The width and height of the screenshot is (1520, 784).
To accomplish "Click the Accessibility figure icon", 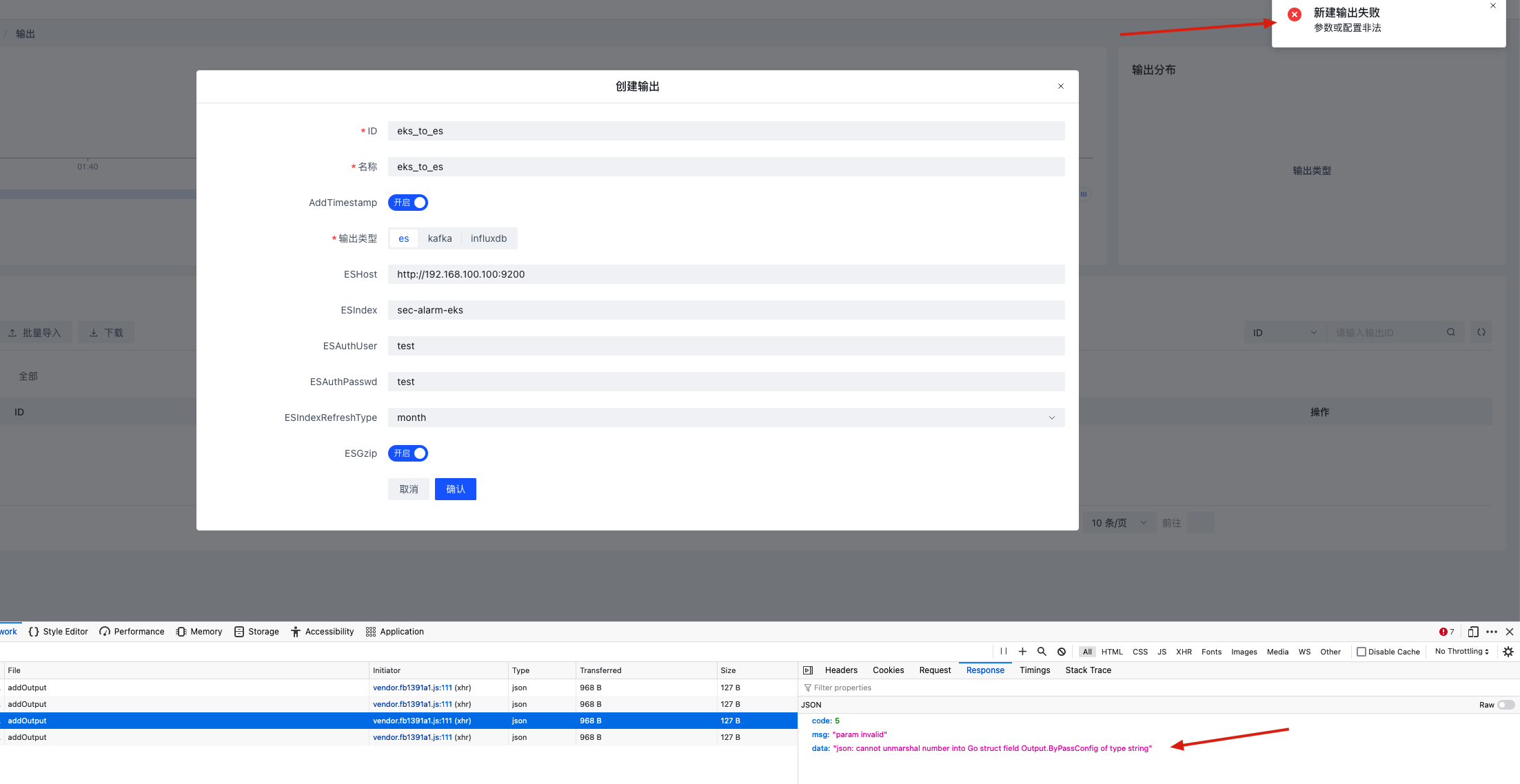I will pyautogui.click(x=296, y=631).
